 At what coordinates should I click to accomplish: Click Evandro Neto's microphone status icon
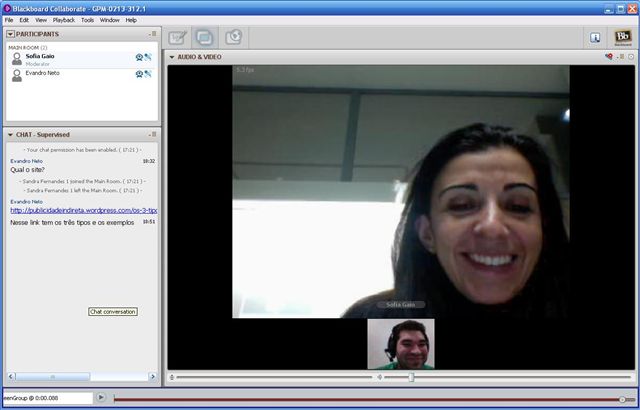tap(148, 74)
